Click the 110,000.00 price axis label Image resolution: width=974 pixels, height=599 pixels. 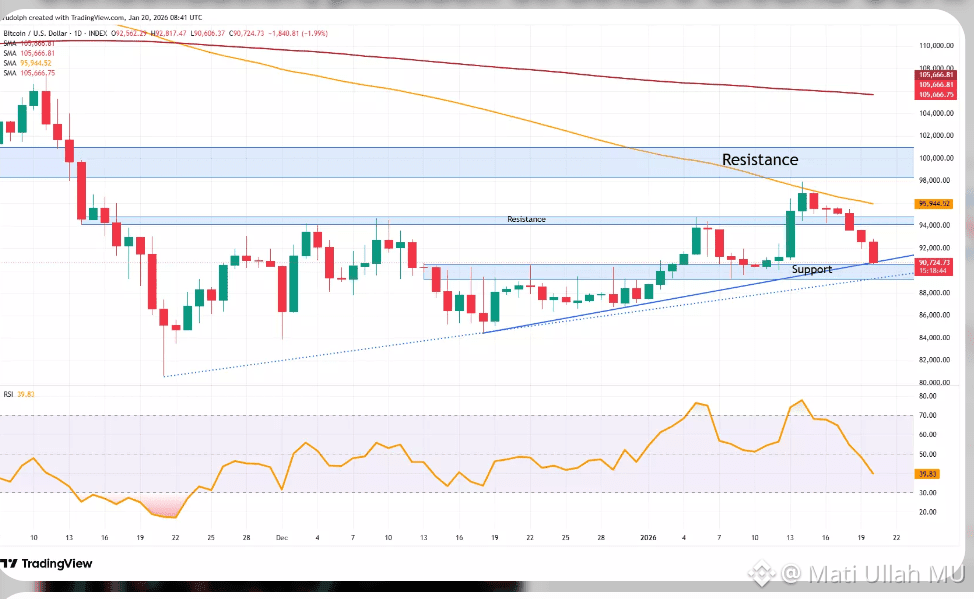tap(936, 46)
